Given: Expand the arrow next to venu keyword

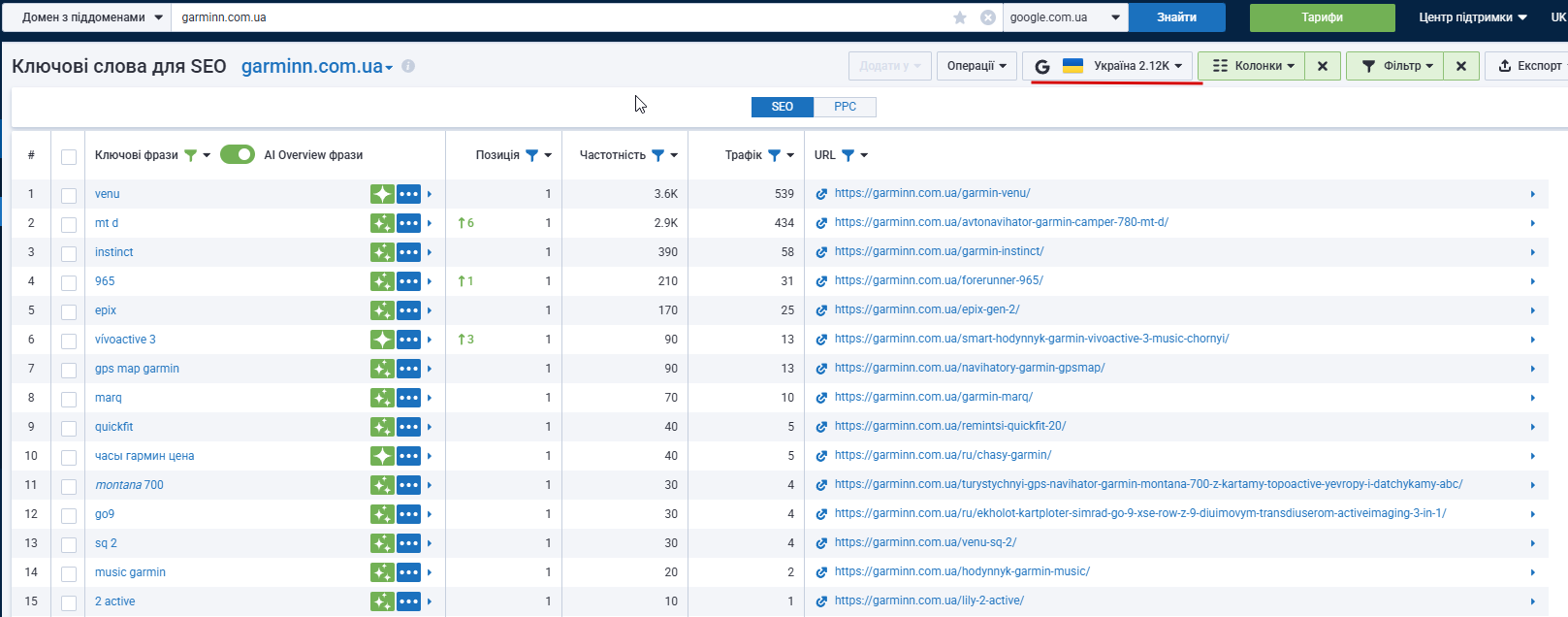Looking at the screenshot, I should (430, 194).
